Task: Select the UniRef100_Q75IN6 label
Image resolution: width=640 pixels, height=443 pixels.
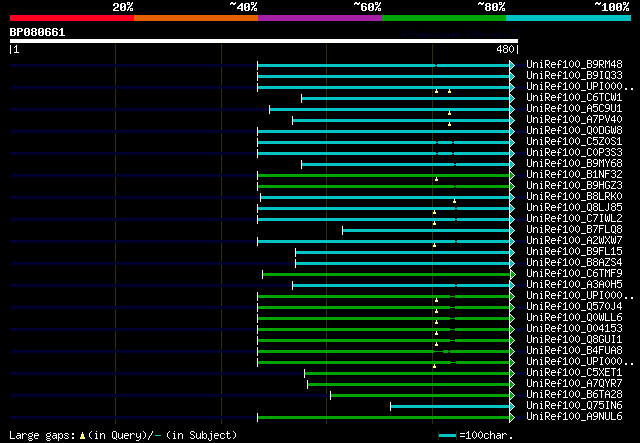Action: tap(574, 406)
